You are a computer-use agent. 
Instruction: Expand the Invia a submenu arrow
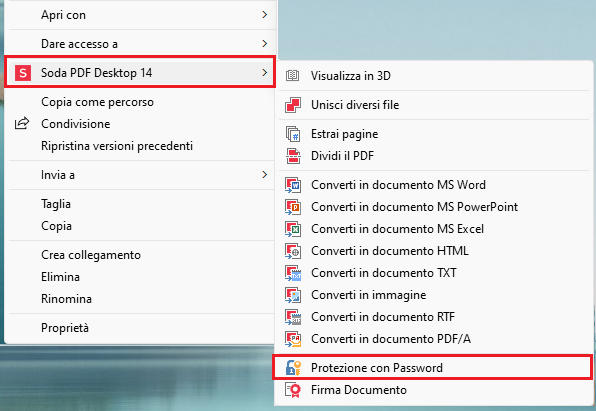(x=265, y=175)
